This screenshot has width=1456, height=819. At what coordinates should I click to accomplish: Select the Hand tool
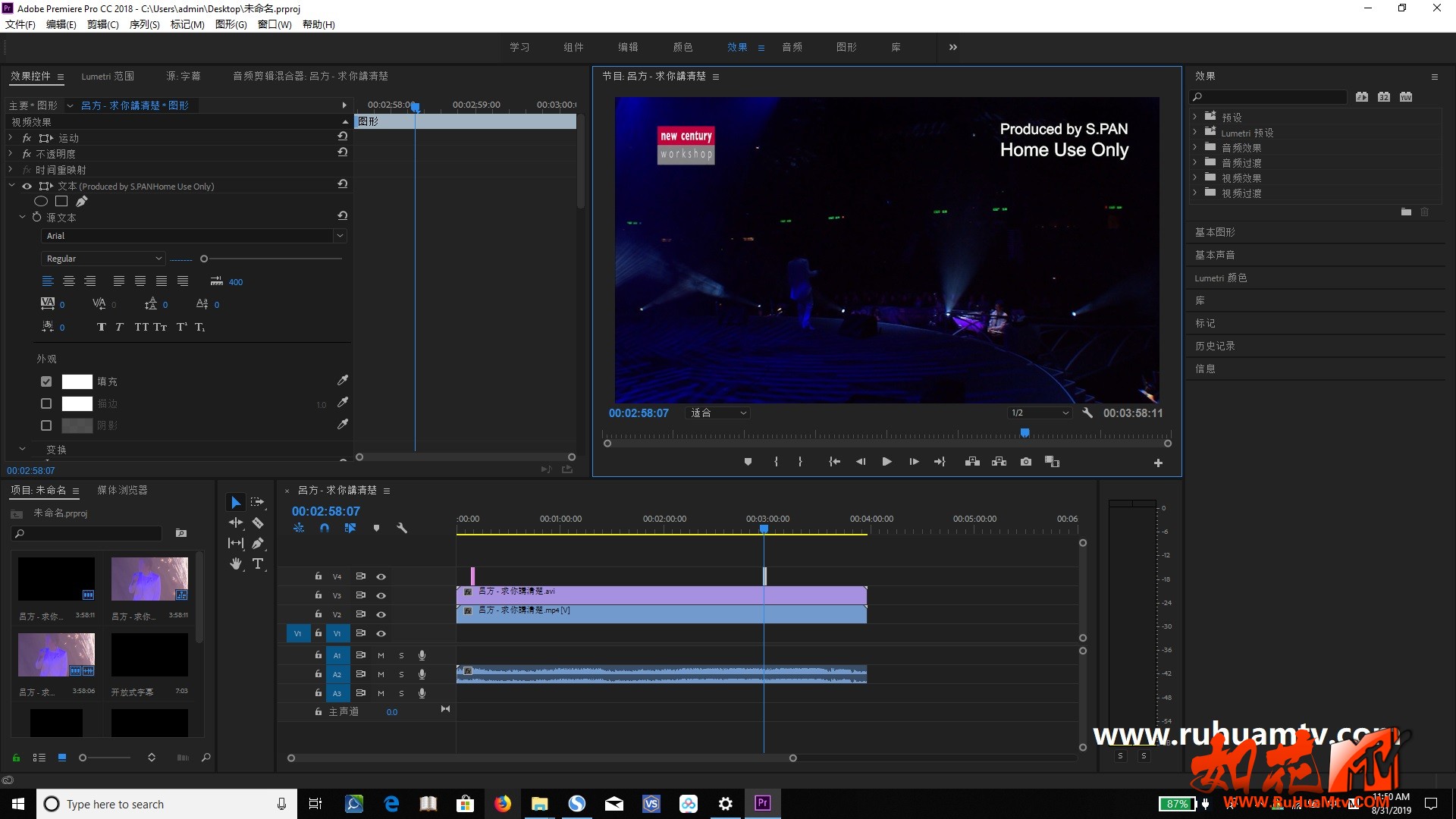click(x=236, y=563)
